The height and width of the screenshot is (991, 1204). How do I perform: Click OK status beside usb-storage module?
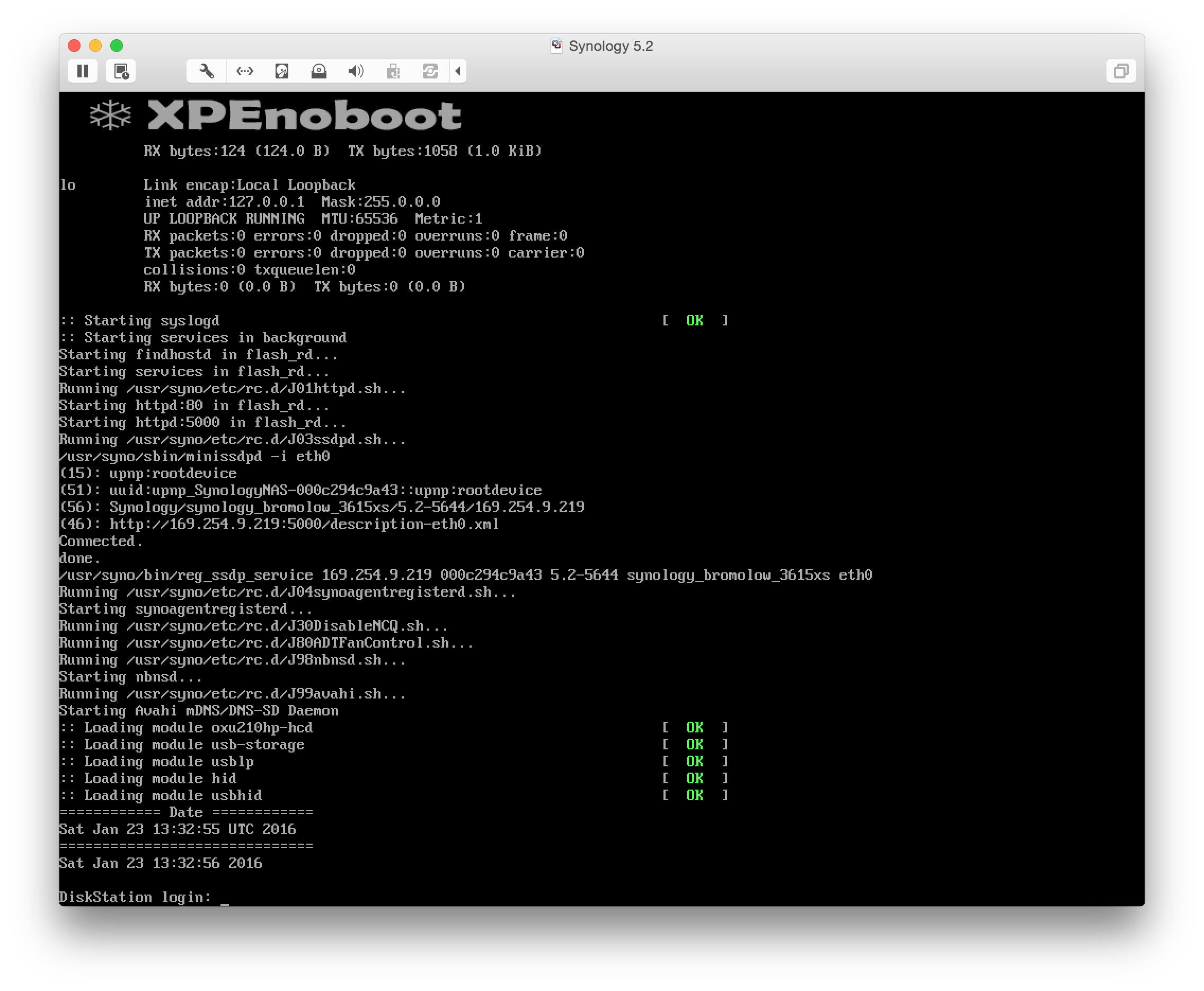tap(695, 745)
